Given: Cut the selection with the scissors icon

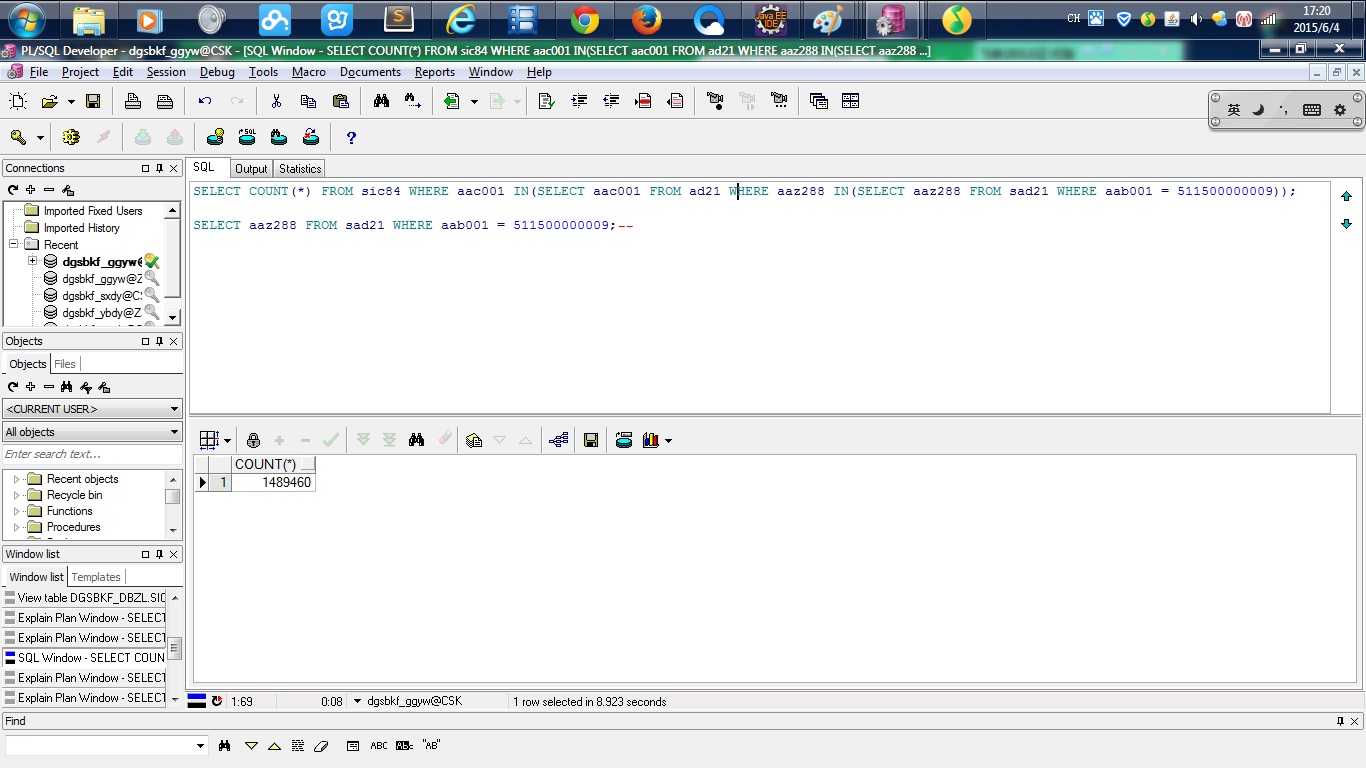Looking at the screenshot, I should click(276, 101).
